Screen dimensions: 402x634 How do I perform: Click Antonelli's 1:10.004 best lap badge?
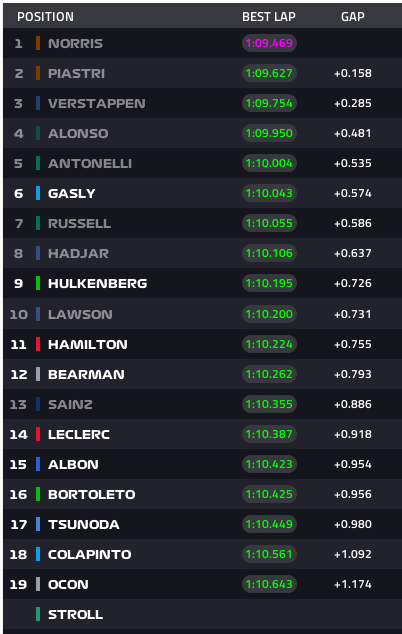[x=269, y=163]
